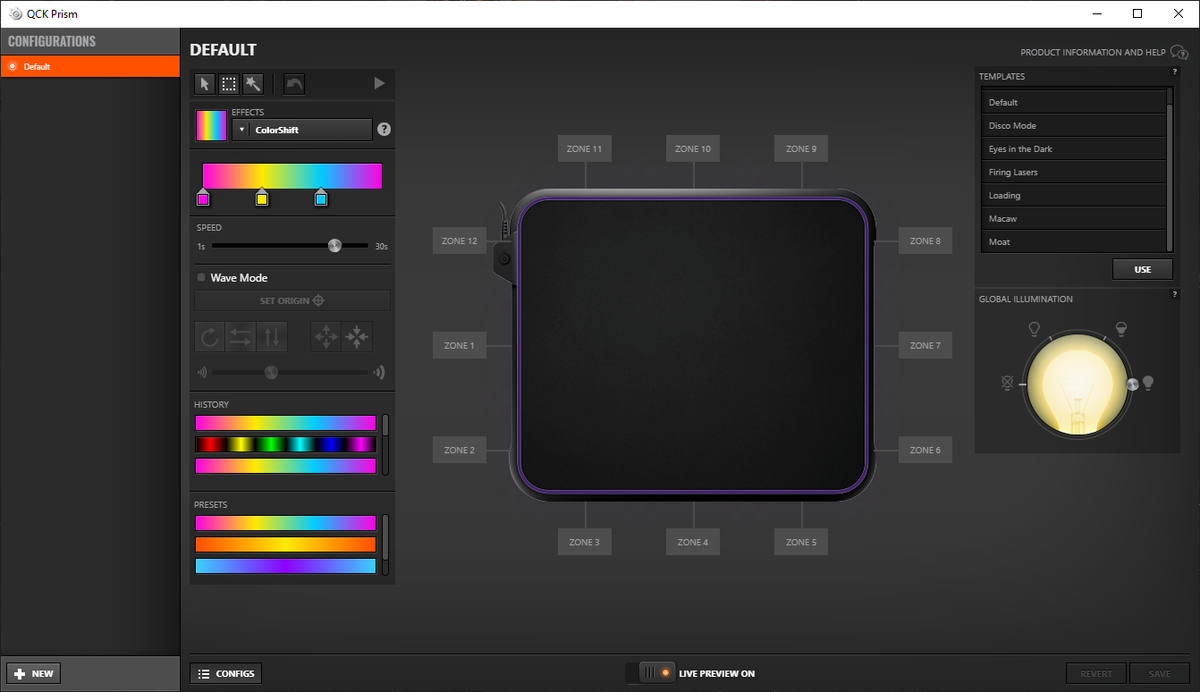The image size is (1200, 692).
Task: Click the undo arrow button
Action: pyautogui.click(x=294, y=84)
